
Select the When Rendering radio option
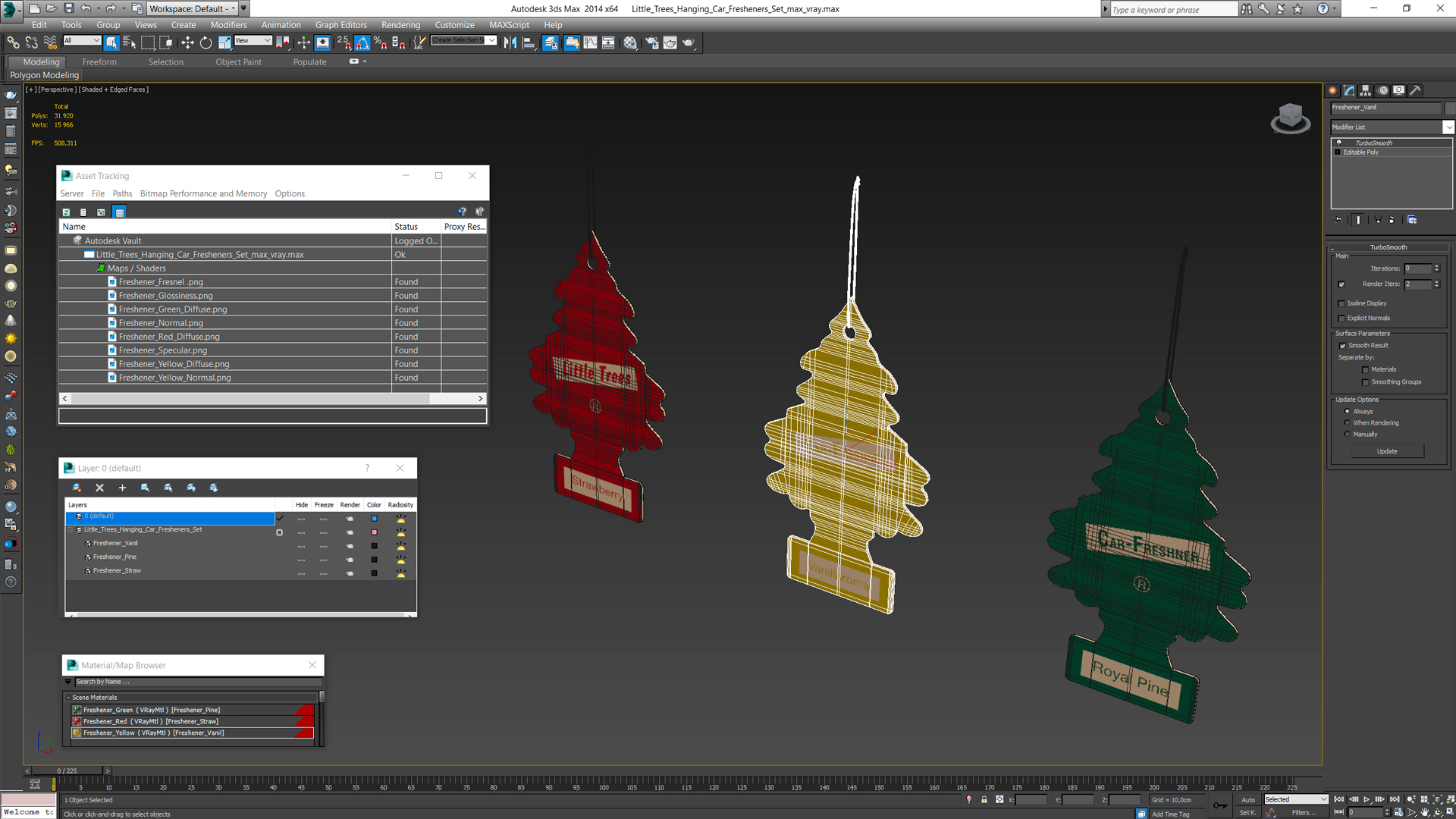click(1347, 423)
